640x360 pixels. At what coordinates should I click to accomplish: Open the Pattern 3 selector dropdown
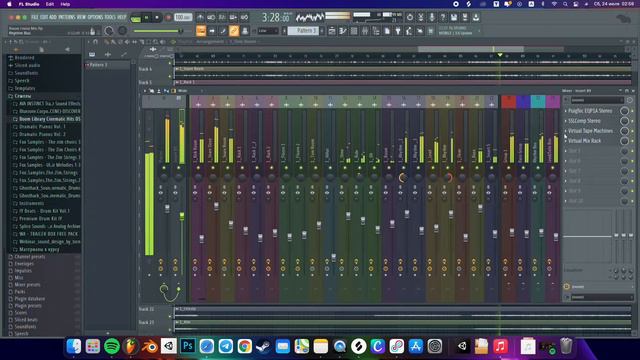[x=303, y=31]
